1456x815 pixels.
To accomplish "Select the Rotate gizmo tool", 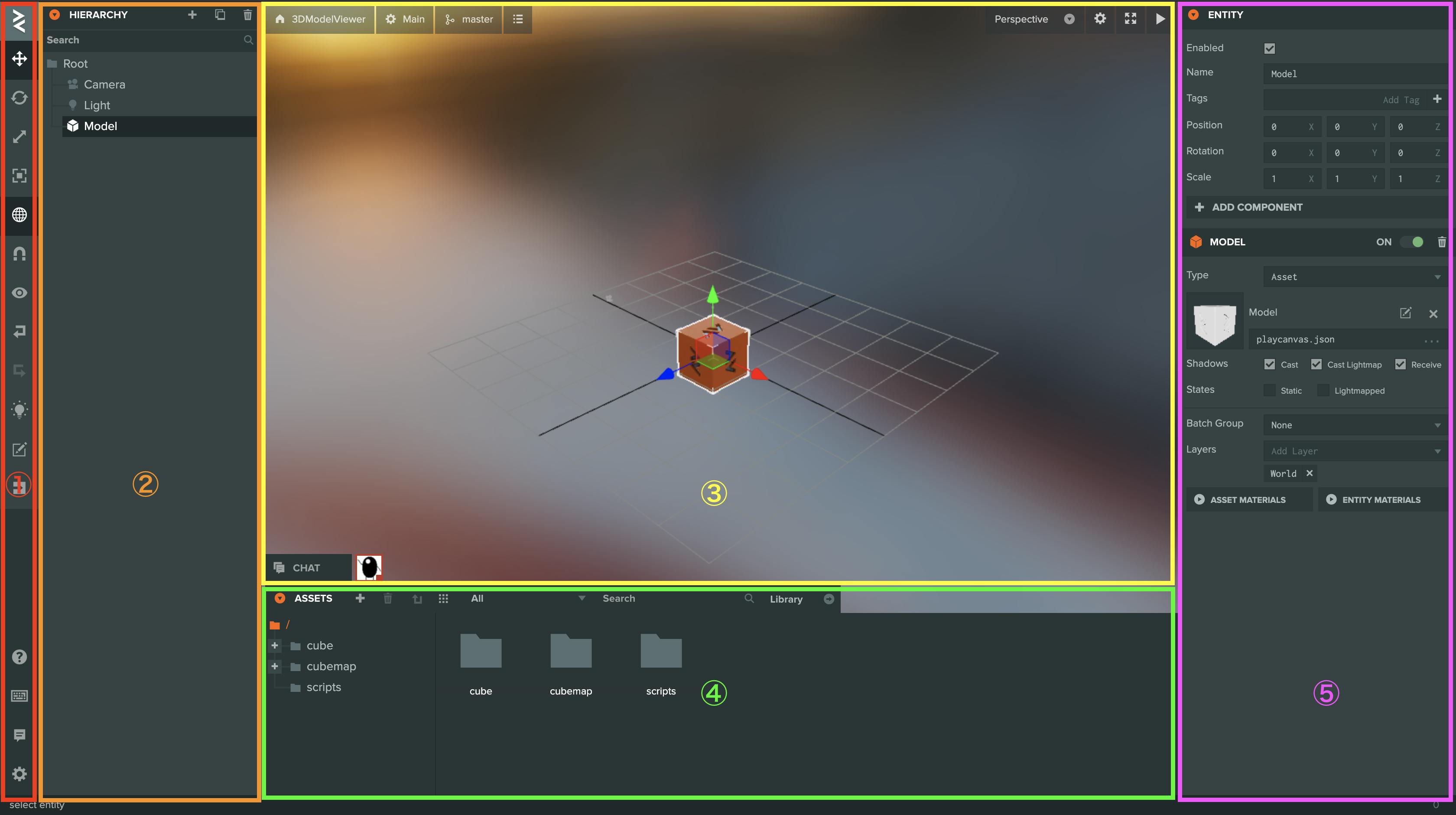I will 19,98.
